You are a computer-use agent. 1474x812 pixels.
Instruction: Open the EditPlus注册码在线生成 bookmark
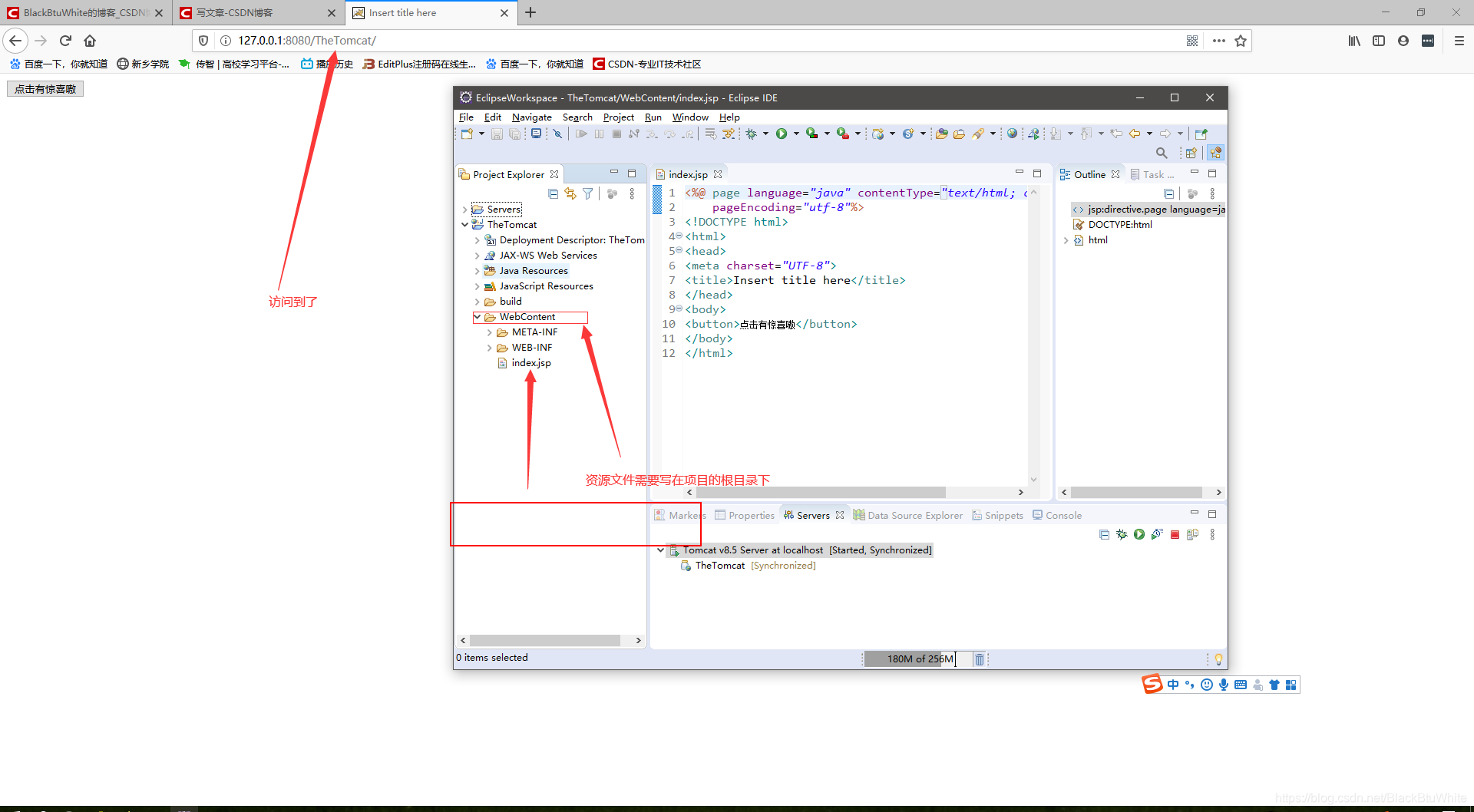coord(420,64)
